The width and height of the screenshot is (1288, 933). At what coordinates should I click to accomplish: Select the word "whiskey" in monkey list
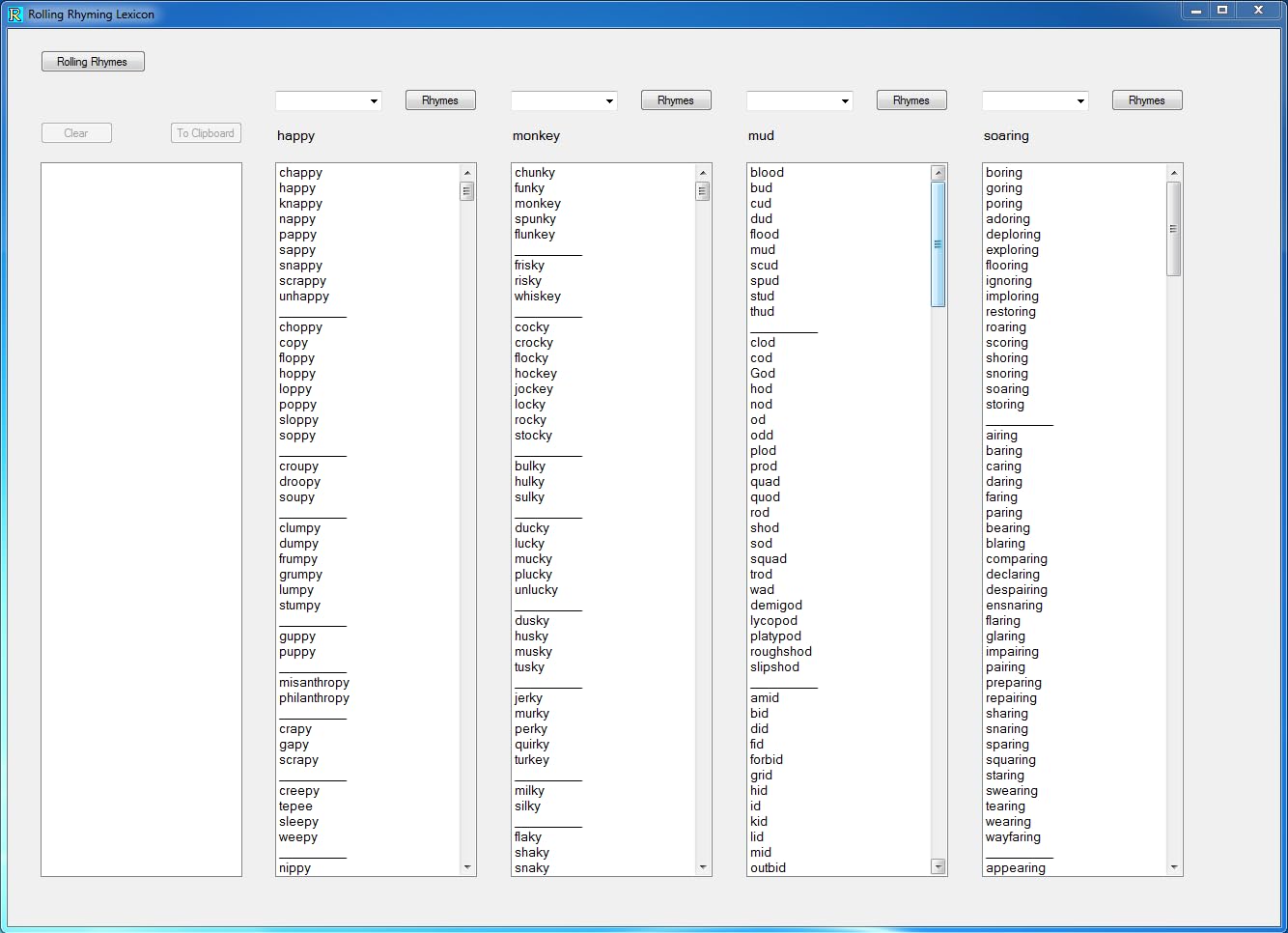(538, 297)
